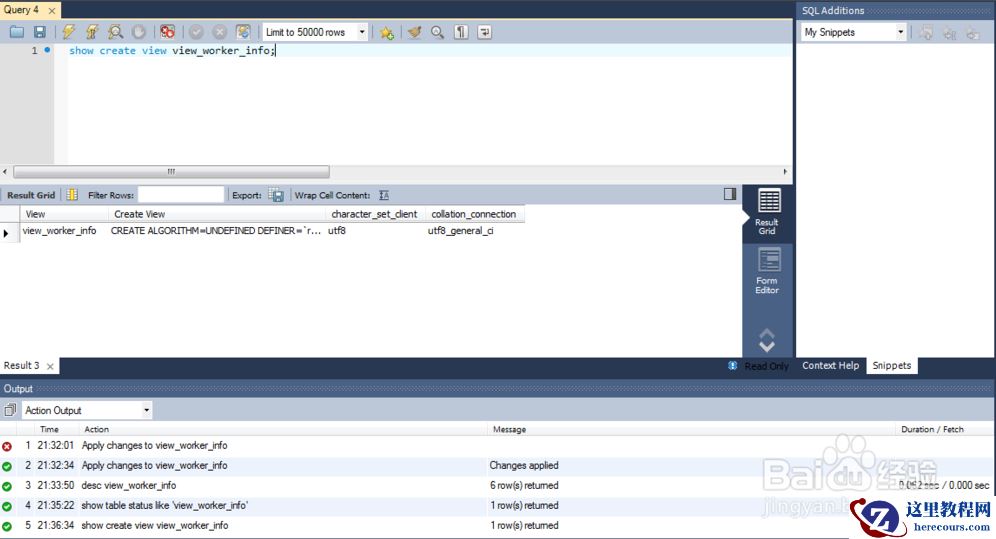Export the recordset to external file
Image resolution: width=996 pixels, height=539 pixels.
(276, 195)
